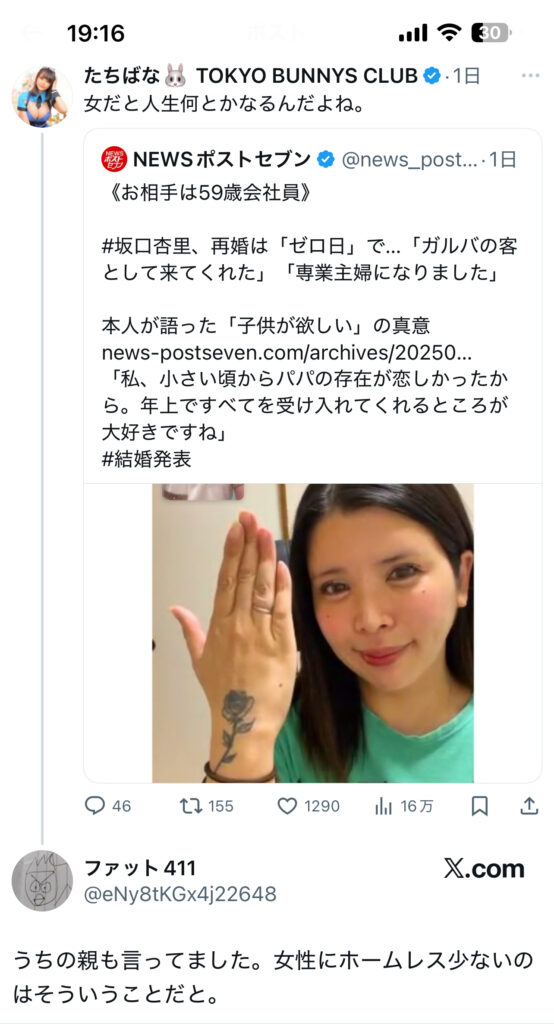Open reply comments on the post

[108, 806]
